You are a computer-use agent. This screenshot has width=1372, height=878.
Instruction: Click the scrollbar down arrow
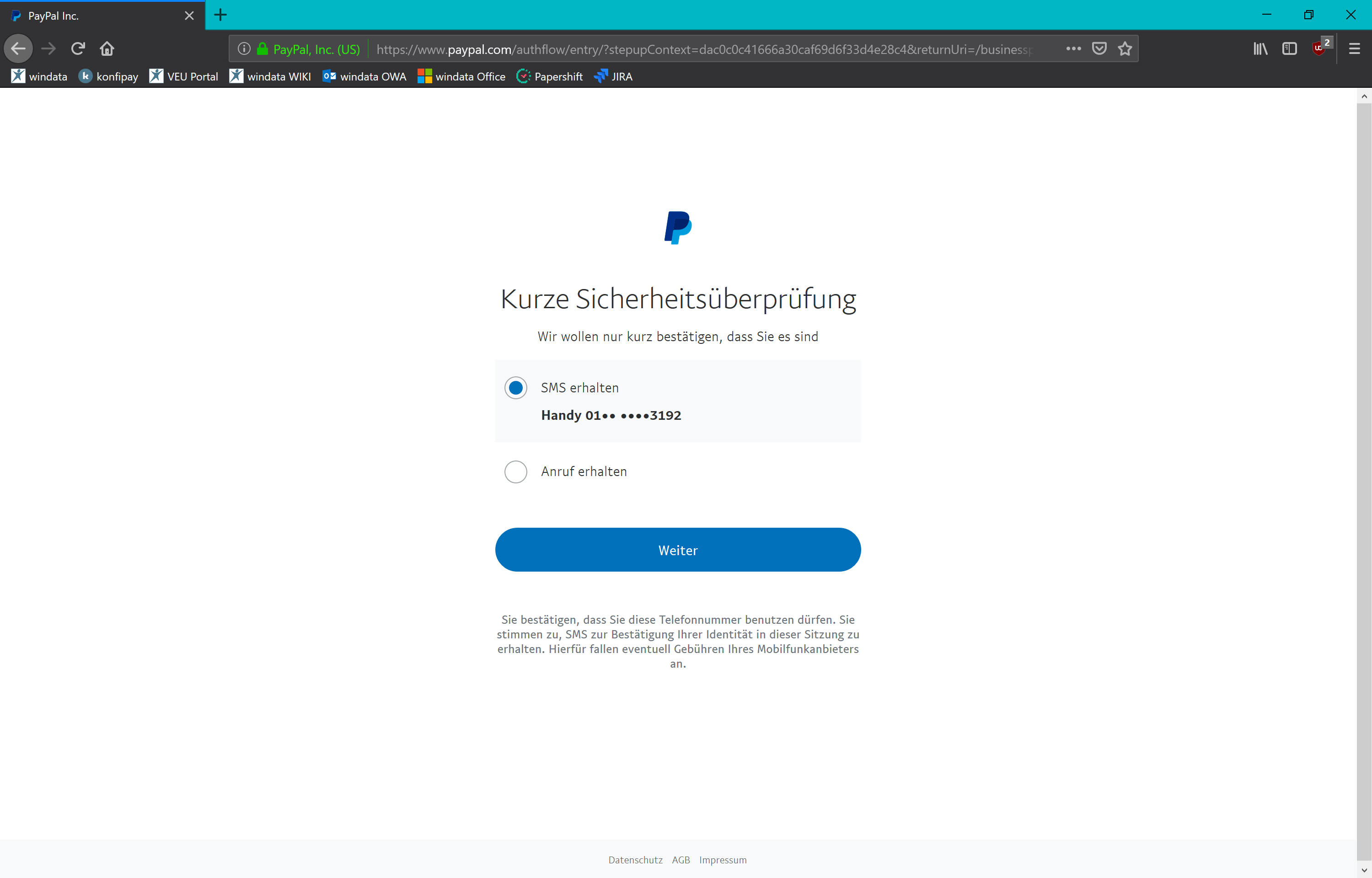click(1364, 871)
